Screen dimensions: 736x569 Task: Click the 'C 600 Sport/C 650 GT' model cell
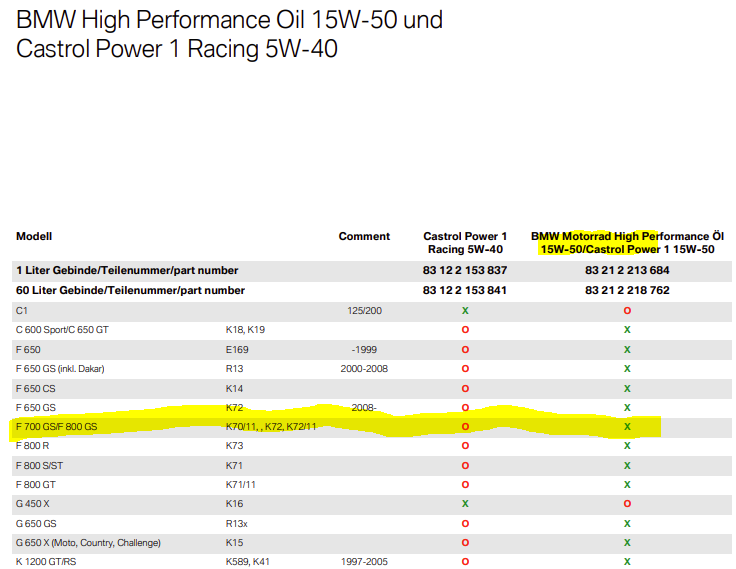coord(62,330)
